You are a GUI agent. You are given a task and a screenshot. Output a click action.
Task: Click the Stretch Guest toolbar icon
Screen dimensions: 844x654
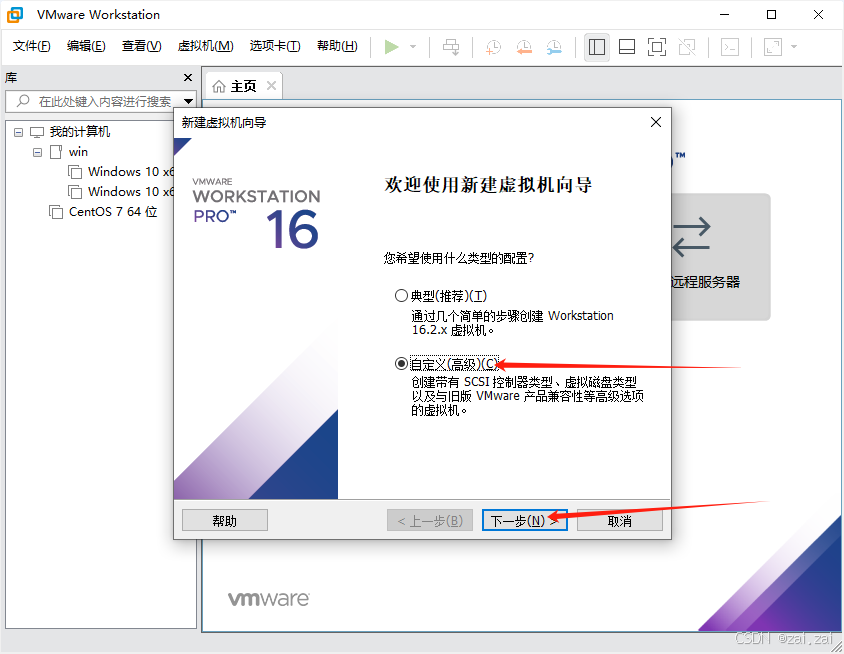[773, 47]
